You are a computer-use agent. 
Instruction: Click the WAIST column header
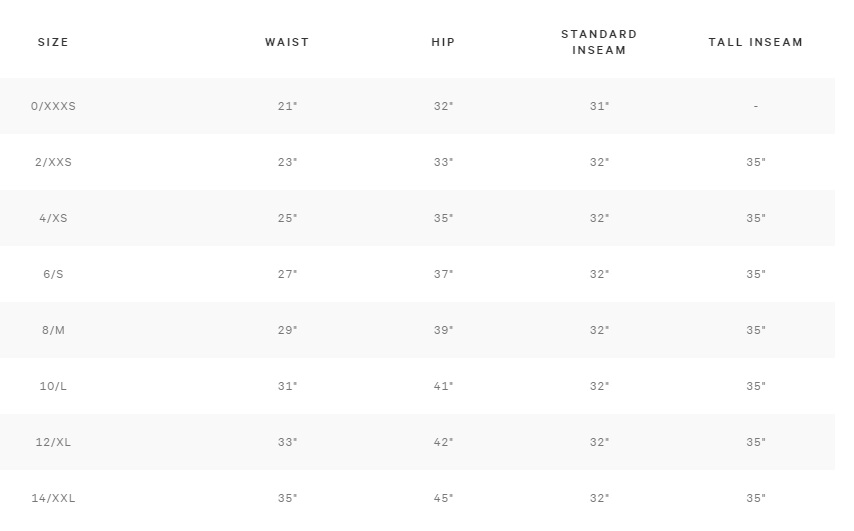click(x=287, y=42)
